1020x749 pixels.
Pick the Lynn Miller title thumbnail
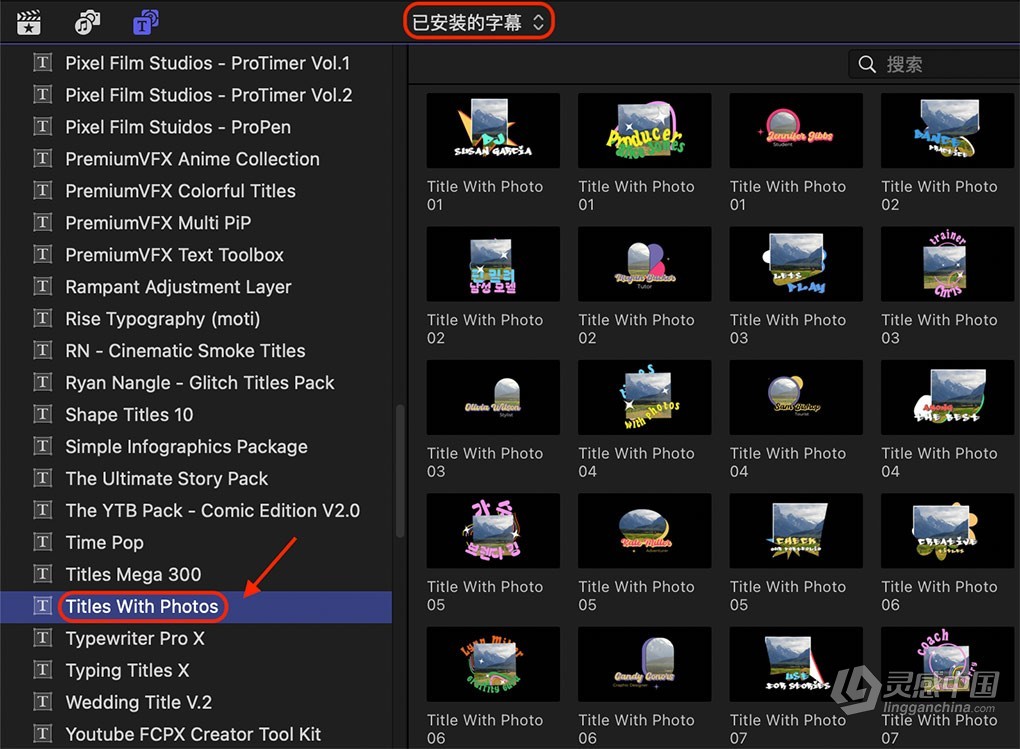pyautogui.click(x=493, y=664)
